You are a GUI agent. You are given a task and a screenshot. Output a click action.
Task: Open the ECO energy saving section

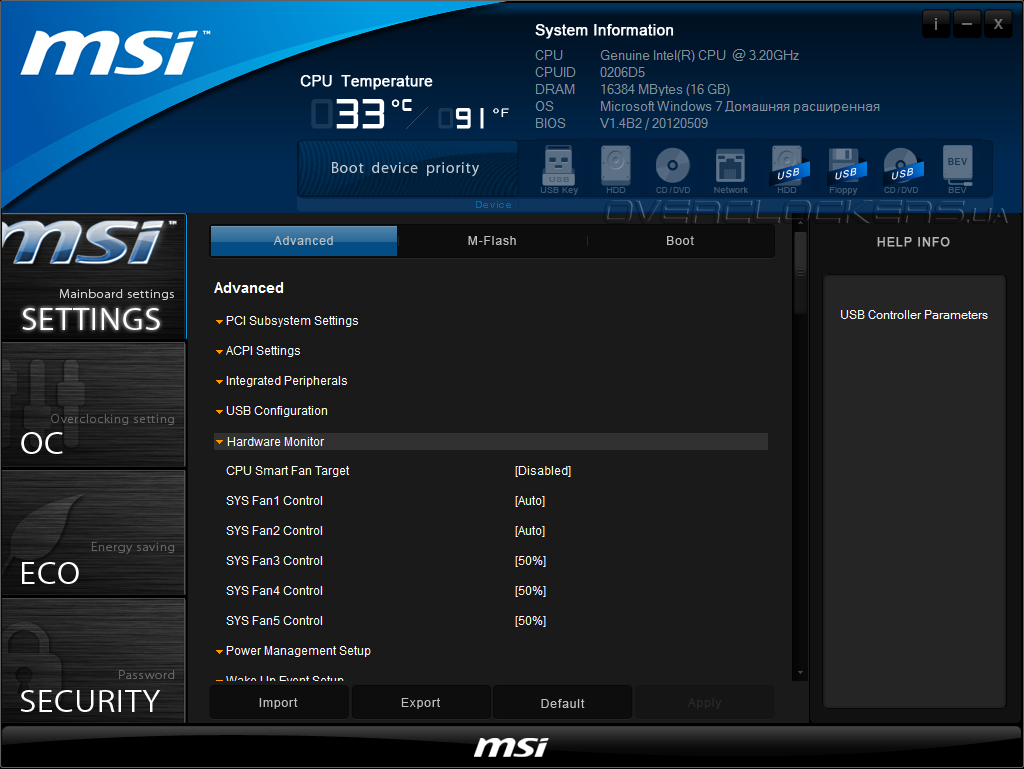point(93,533)
